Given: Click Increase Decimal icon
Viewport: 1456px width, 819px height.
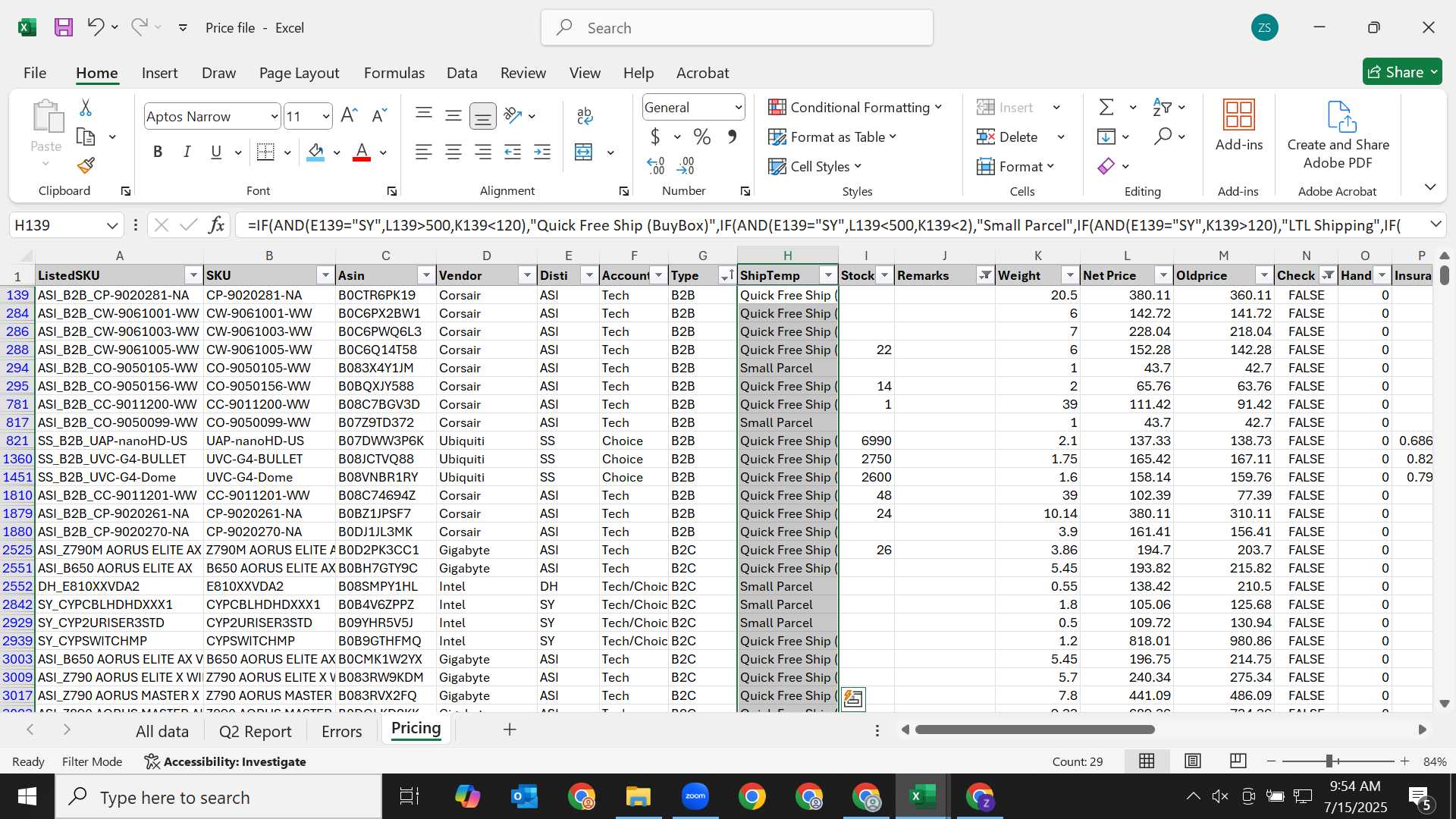Looking at the screenshot, I should coord(656,165).
